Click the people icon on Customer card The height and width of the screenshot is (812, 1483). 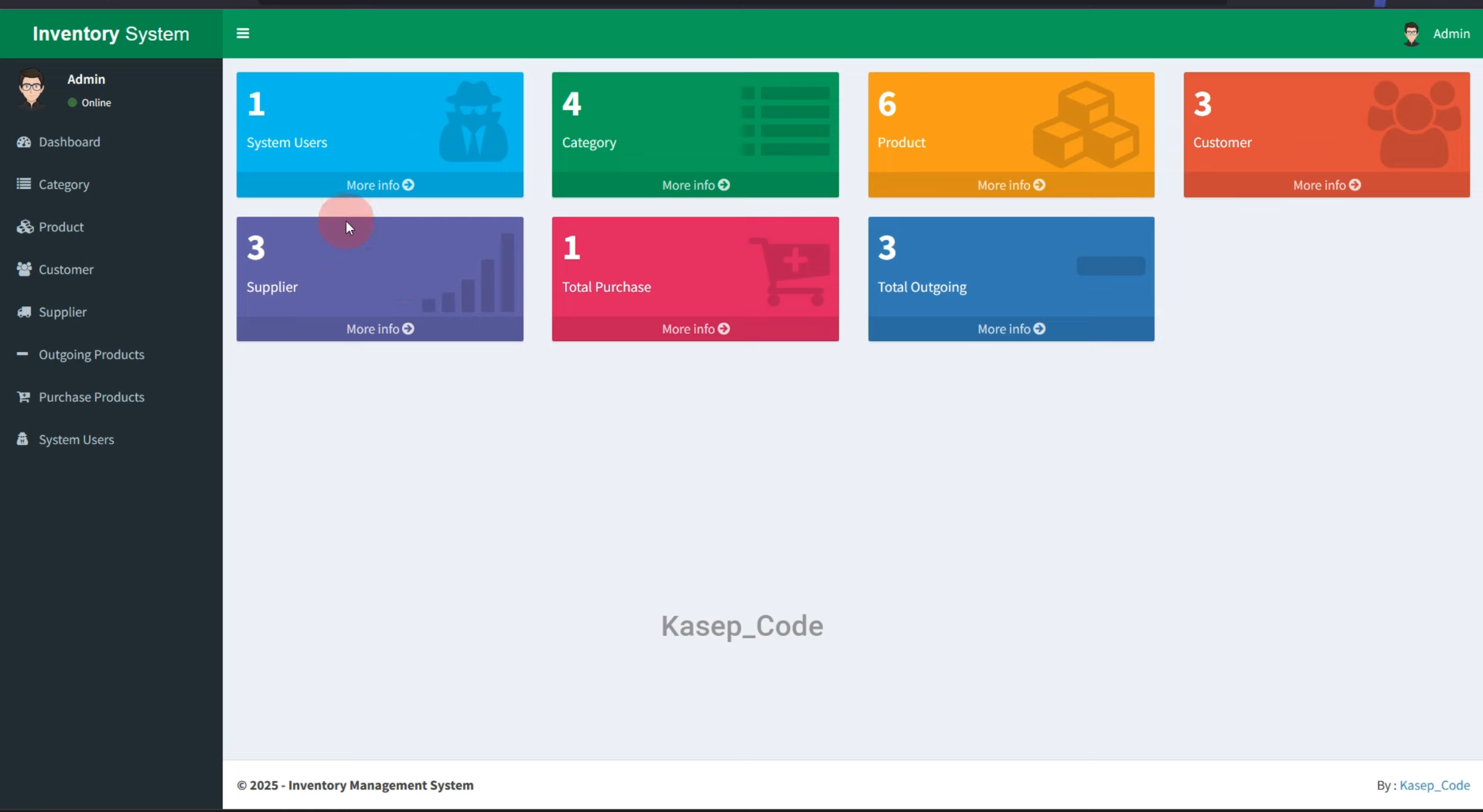point(1414,124)
